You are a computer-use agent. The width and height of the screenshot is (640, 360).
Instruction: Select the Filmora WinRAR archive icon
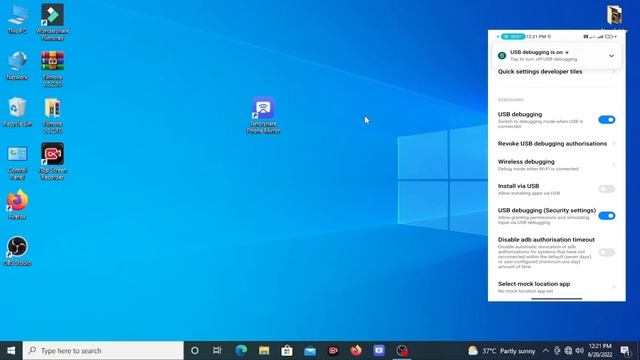[x=52, y=69]
